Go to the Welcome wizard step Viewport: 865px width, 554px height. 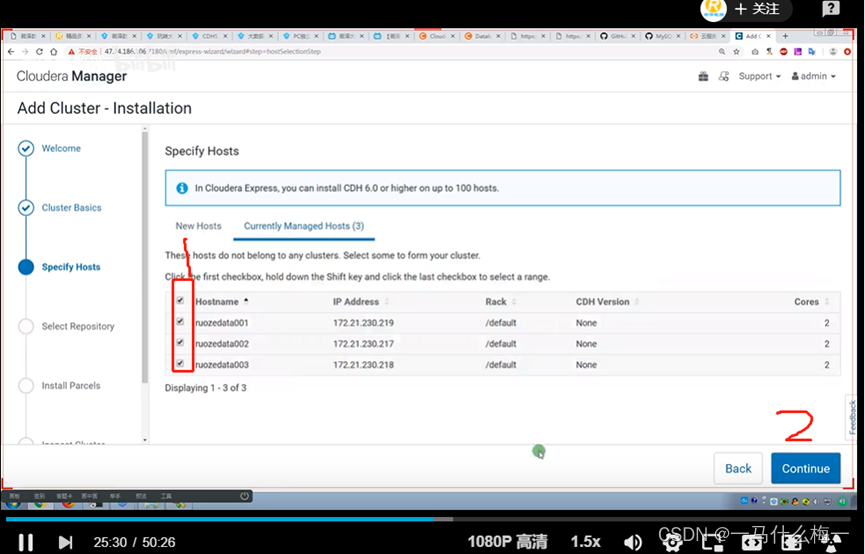(x=61, y=148)
